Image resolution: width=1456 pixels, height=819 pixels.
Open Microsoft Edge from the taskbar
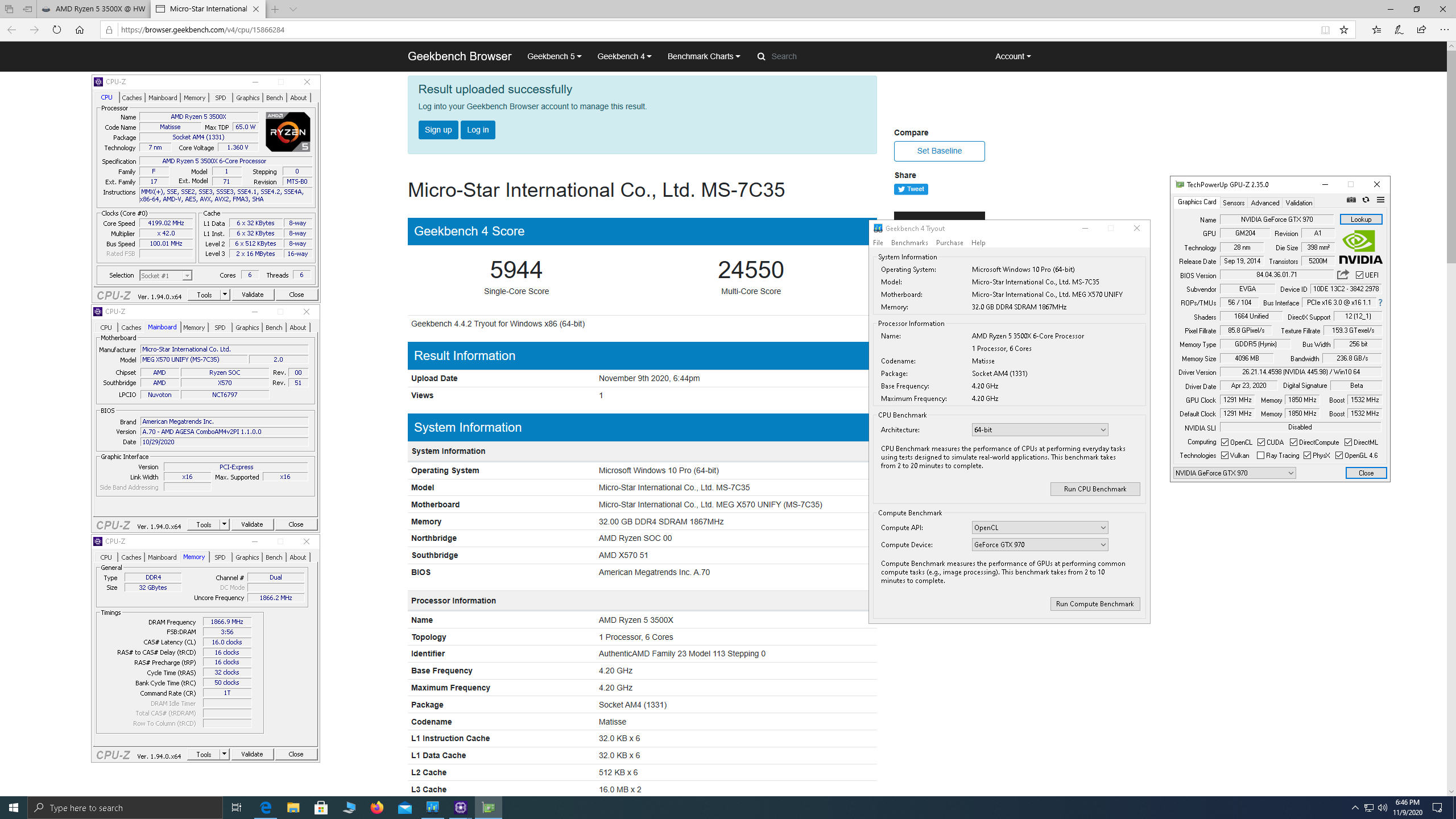click(265, 808)
